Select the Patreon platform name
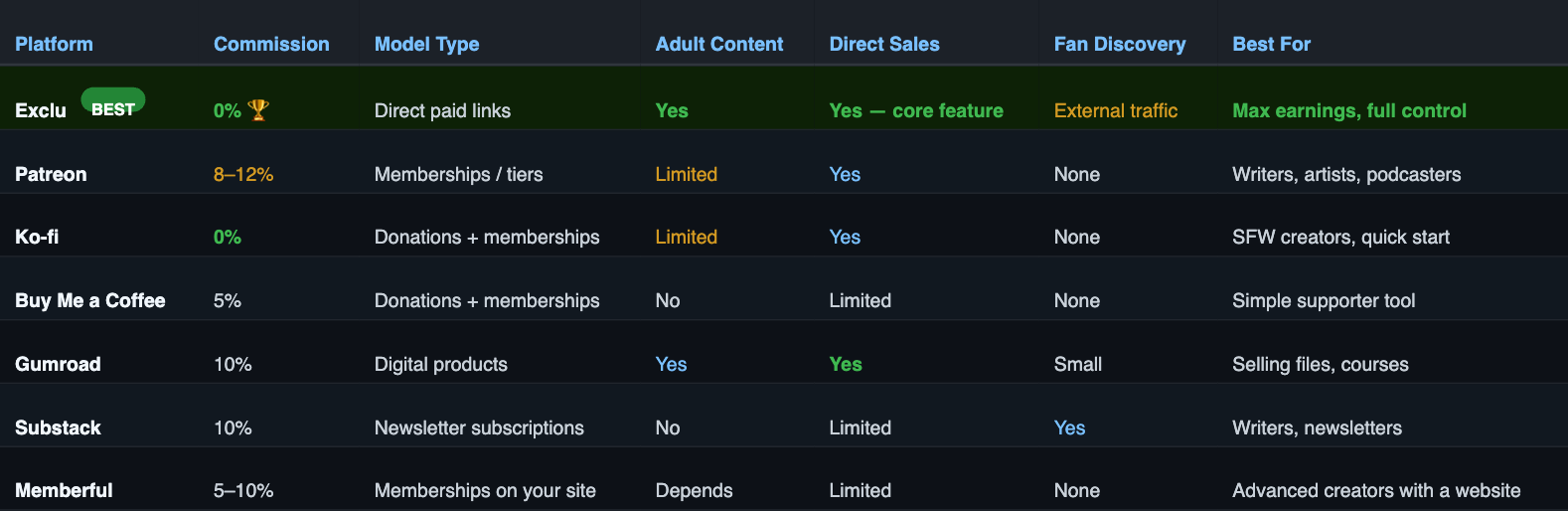 pyautogui.click(x=51, y=174)
